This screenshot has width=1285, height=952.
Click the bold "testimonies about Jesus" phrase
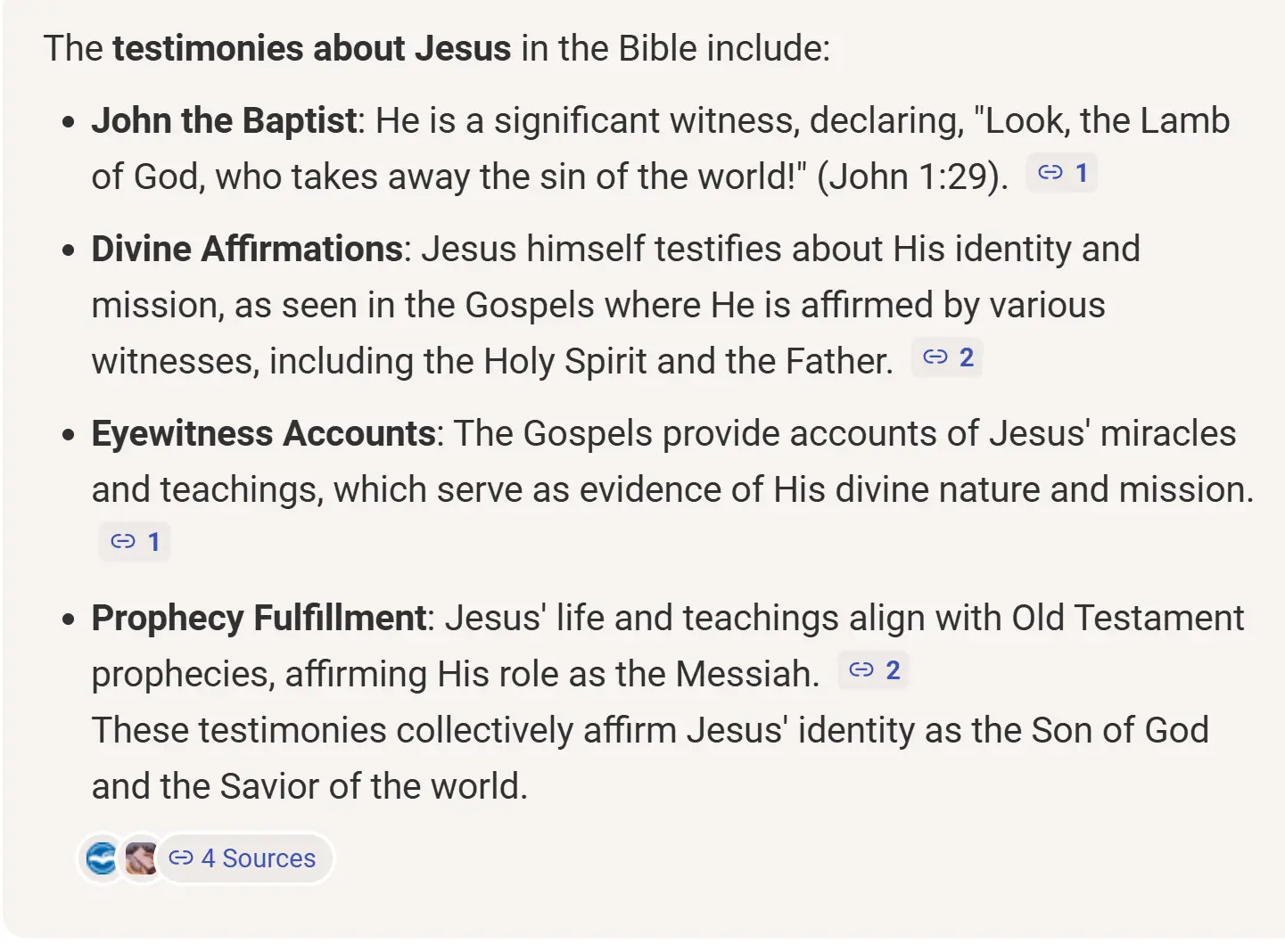click(311, 48)
